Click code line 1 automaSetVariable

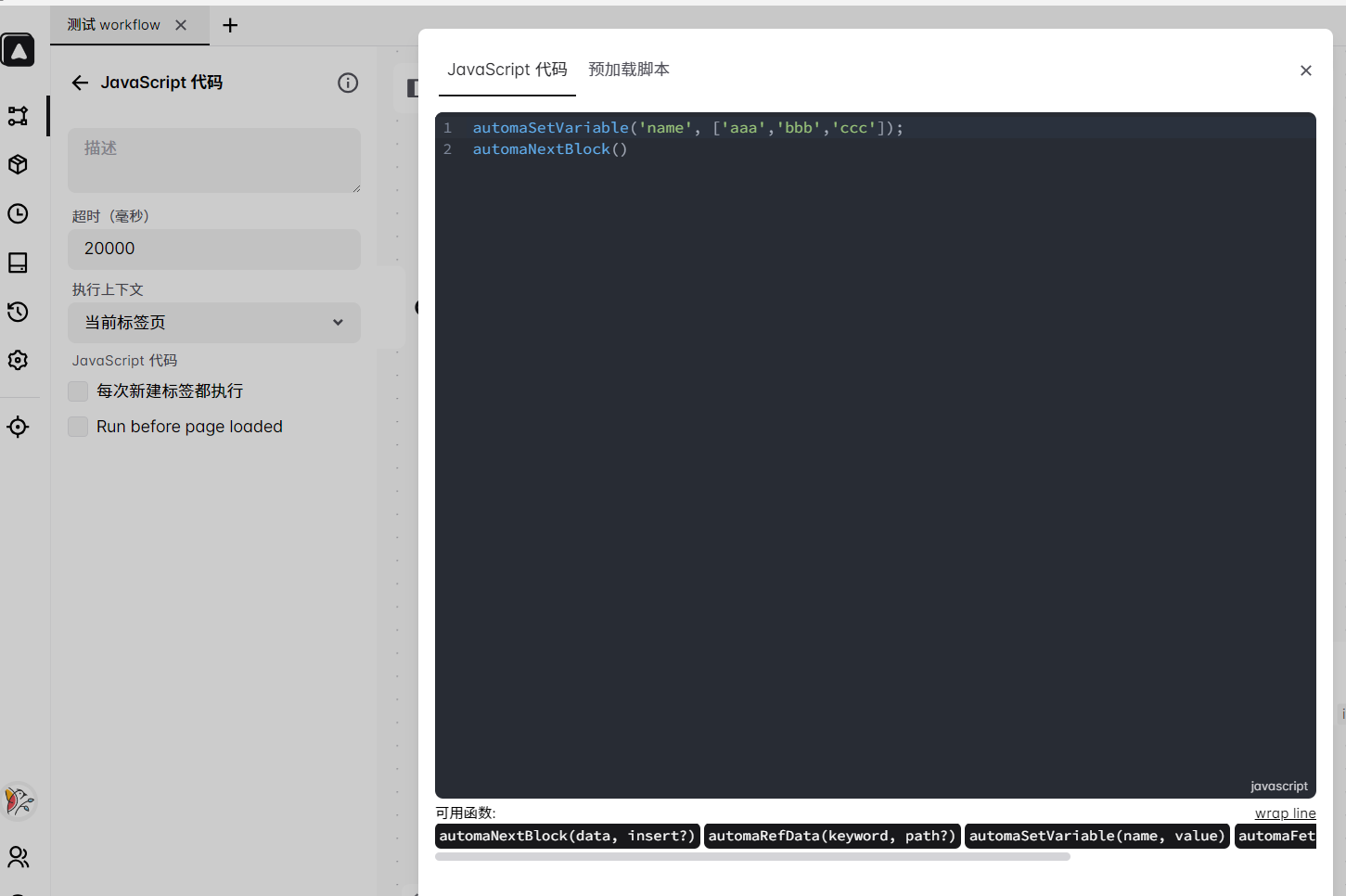pos(687,128)
